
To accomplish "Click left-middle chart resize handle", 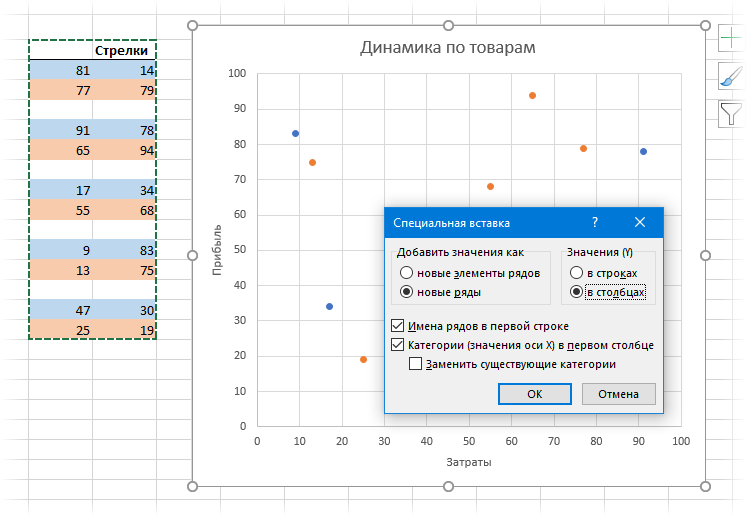I will pos(192,255).
